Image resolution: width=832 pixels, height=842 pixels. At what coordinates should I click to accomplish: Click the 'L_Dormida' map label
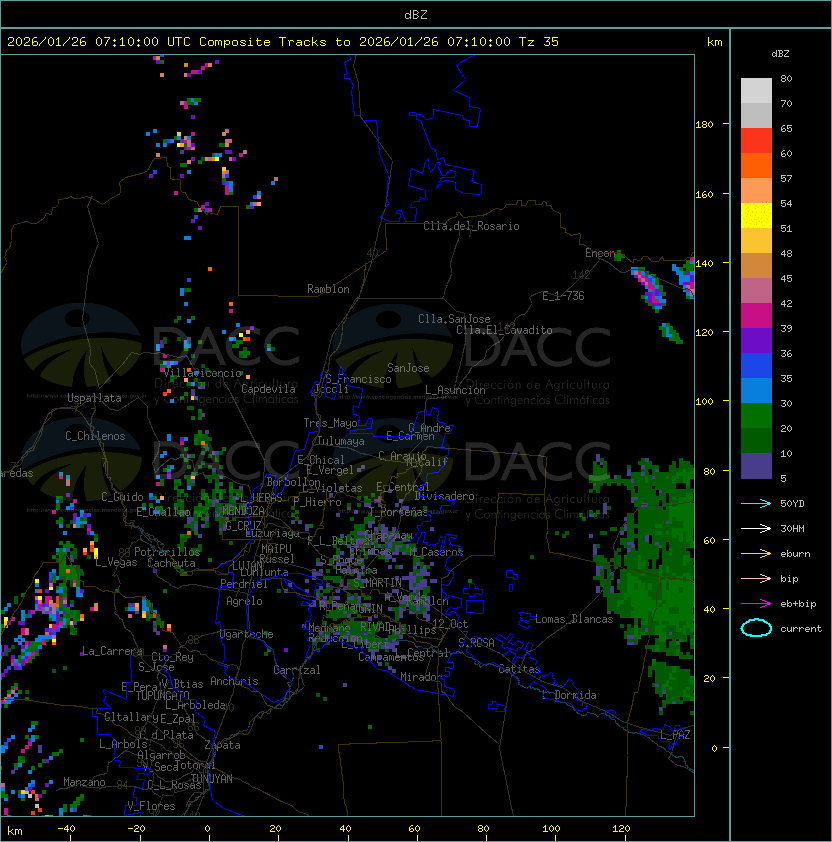[569, 695]
